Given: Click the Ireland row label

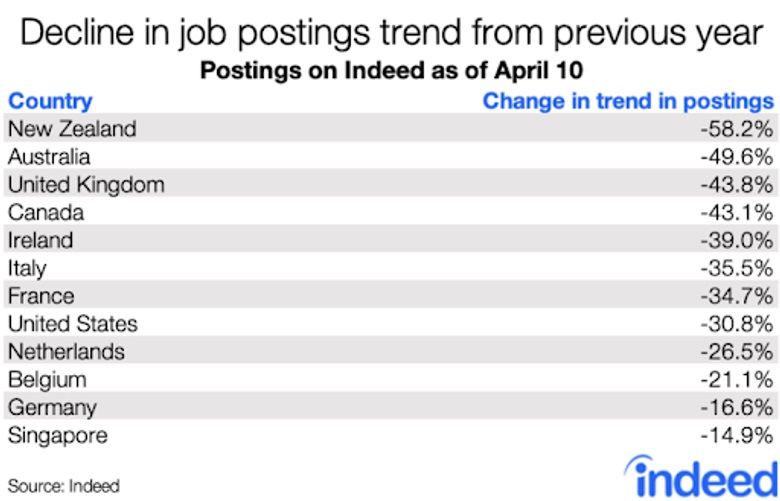Looking at the screenshot, I should coord(41,240).
